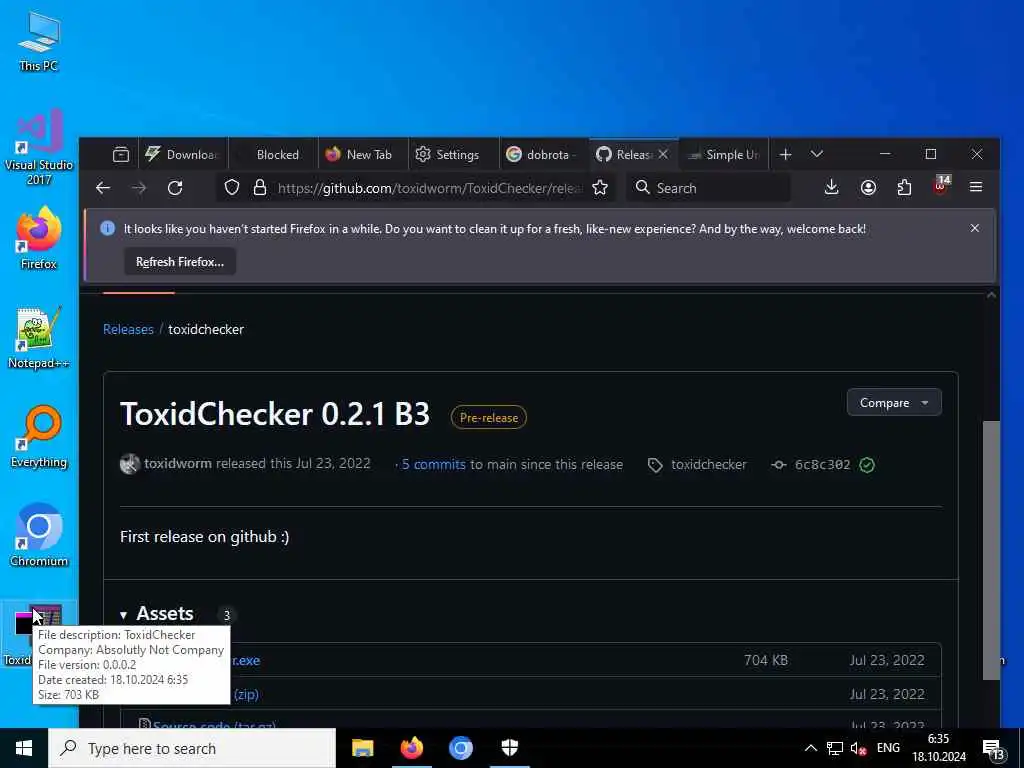Open the Windows Start menu
Screen dimensions: 1024x768
pos(24,748)
